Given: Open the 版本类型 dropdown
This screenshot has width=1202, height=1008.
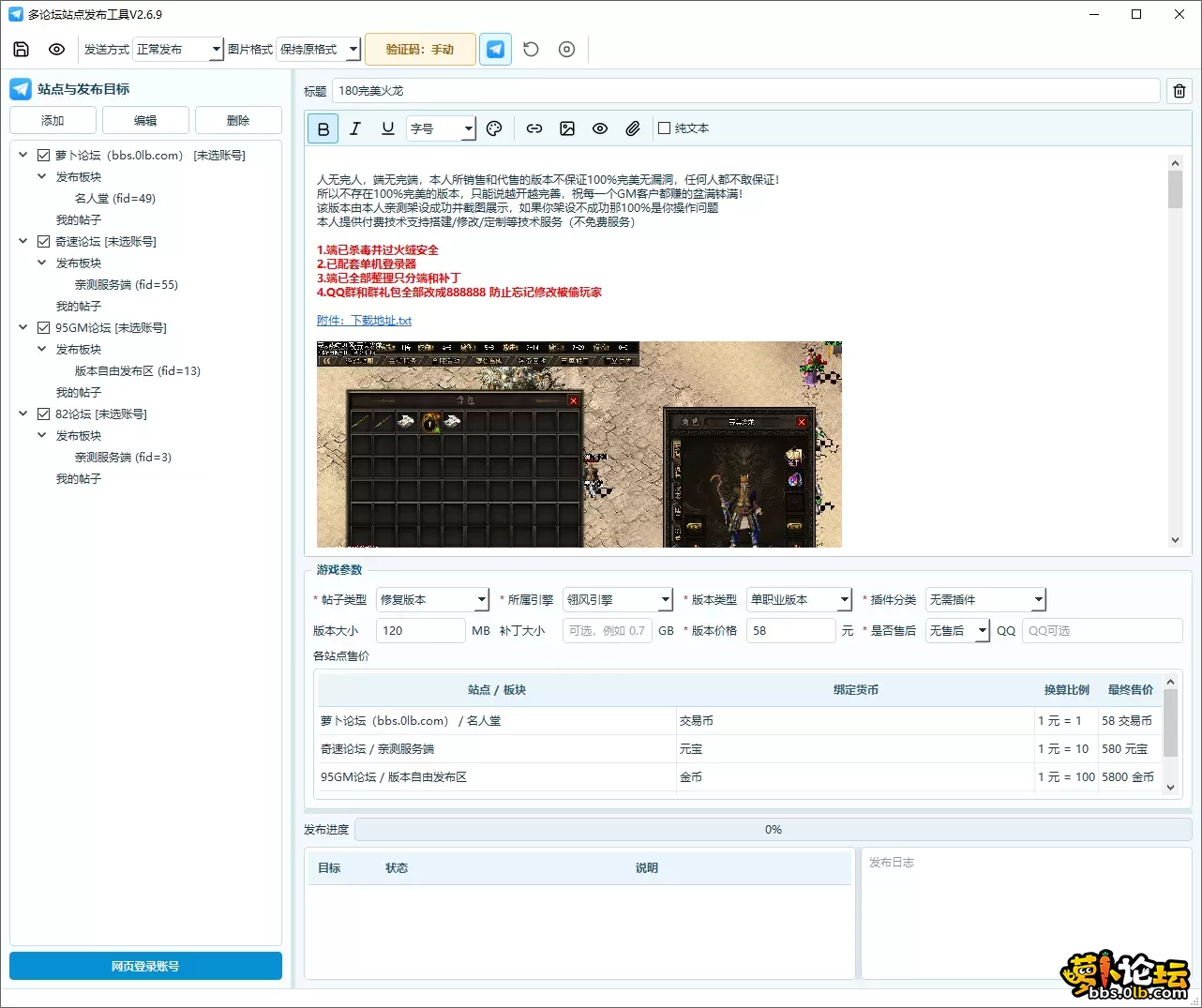Looking at the screenshot, I should tap(799, 600).
